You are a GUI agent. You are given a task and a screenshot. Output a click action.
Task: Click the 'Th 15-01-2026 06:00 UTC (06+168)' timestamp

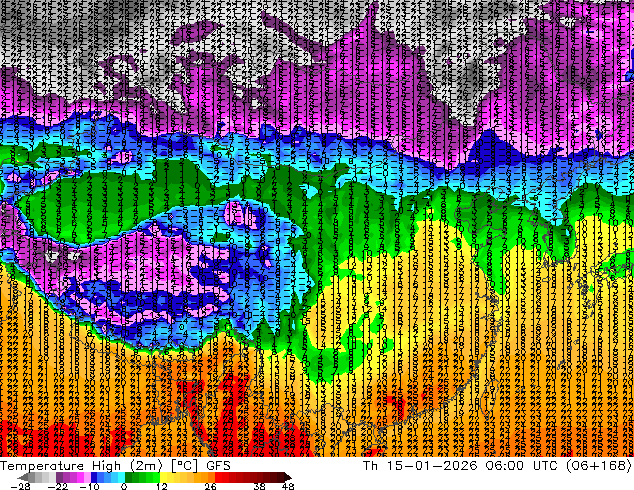coord(498,466)
